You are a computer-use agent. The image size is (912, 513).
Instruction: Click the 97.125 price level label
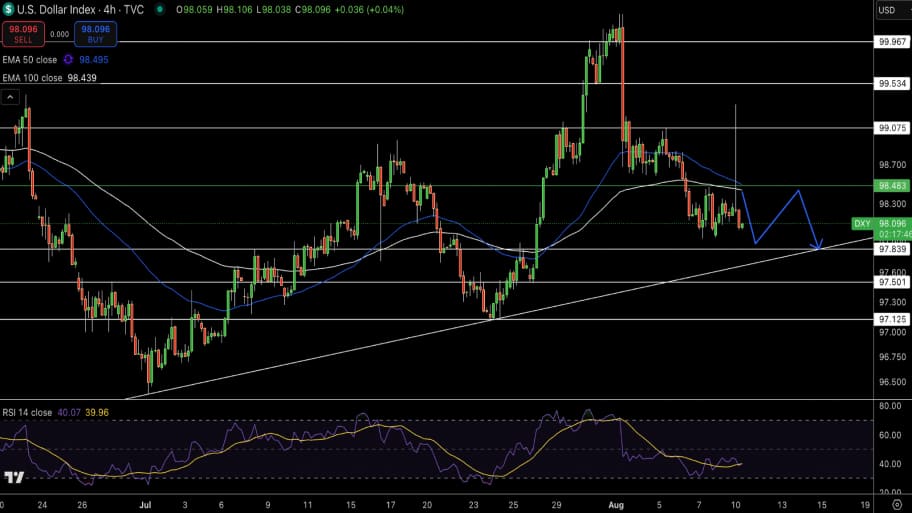tap(892, 319)
